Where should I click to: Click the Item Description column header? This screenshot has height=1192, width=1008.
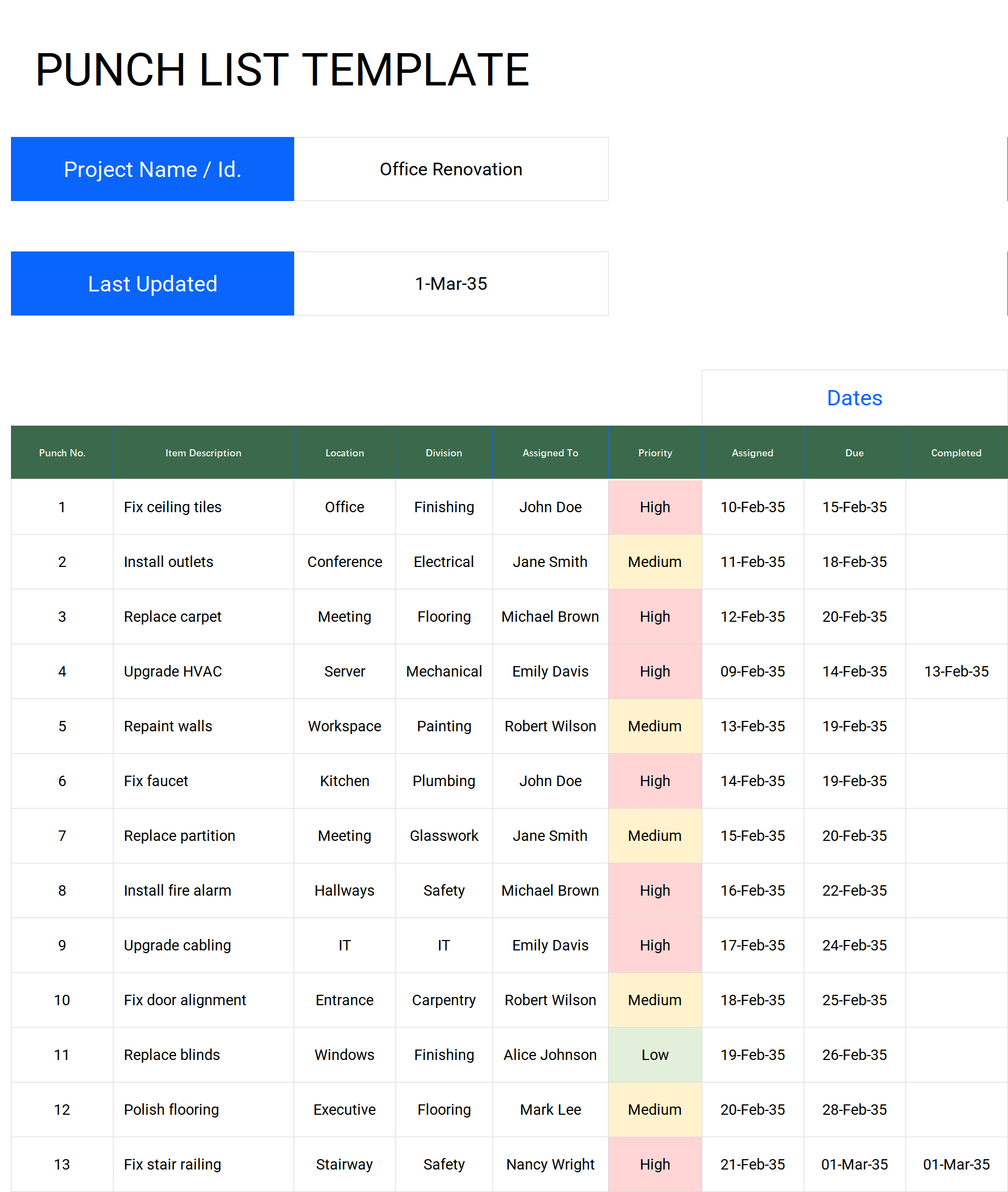pyautogui.click(x=203, y=452)
